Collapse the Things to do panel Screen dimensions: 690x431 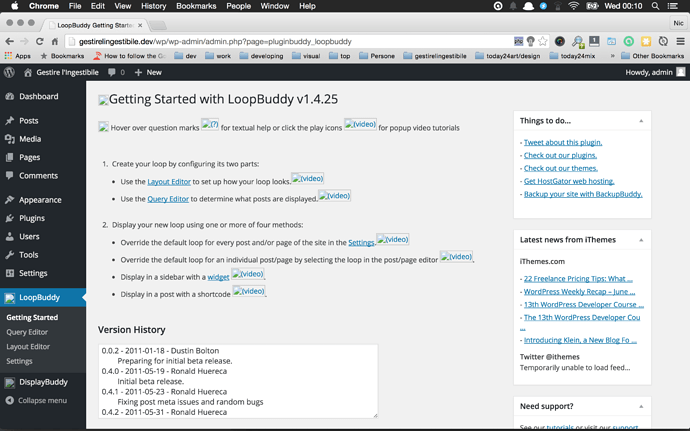641,121
